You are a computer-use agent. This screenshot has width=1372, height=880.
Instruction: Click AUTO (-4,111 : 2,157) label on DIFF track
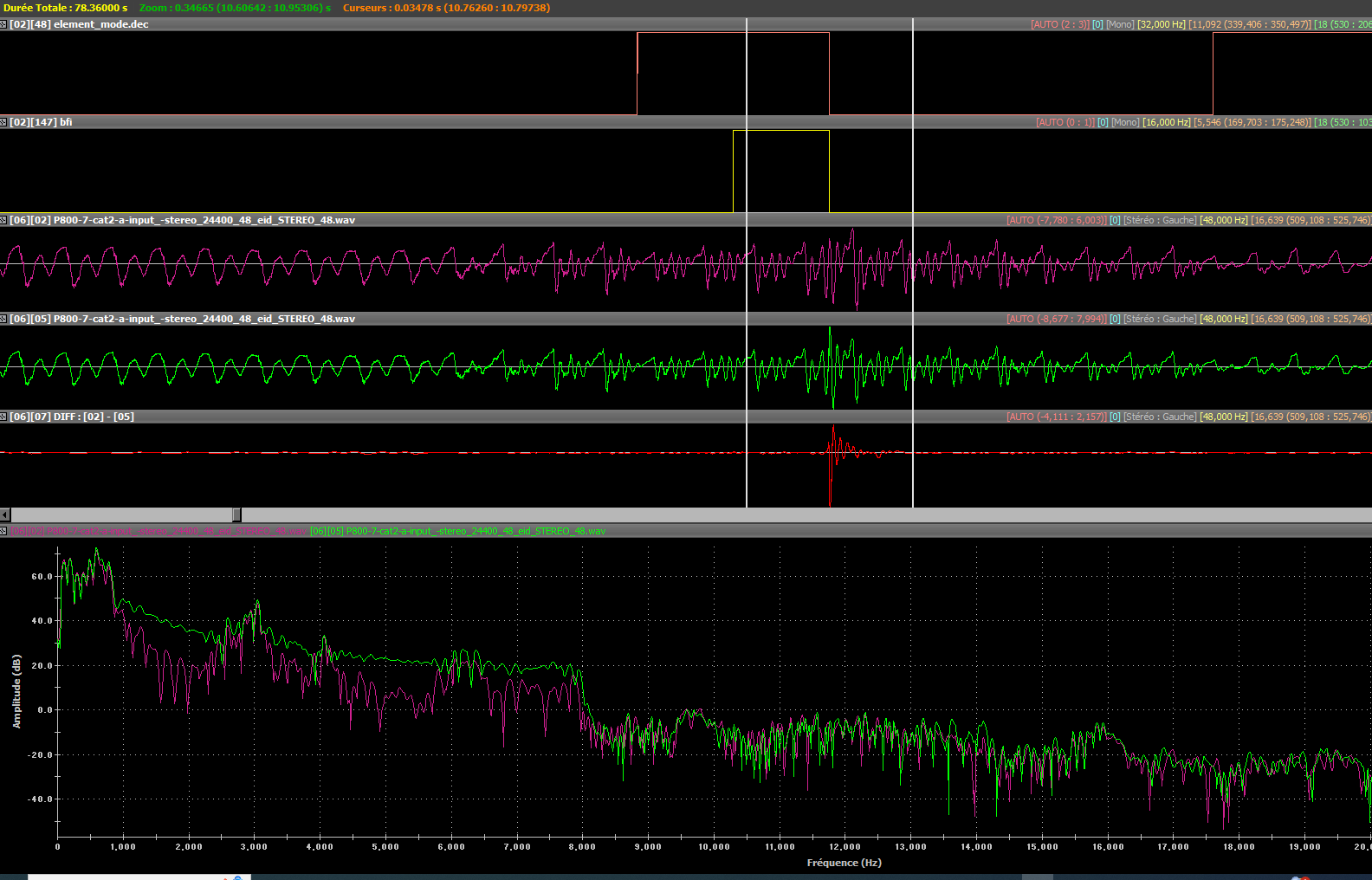[x=1056, y=417]
